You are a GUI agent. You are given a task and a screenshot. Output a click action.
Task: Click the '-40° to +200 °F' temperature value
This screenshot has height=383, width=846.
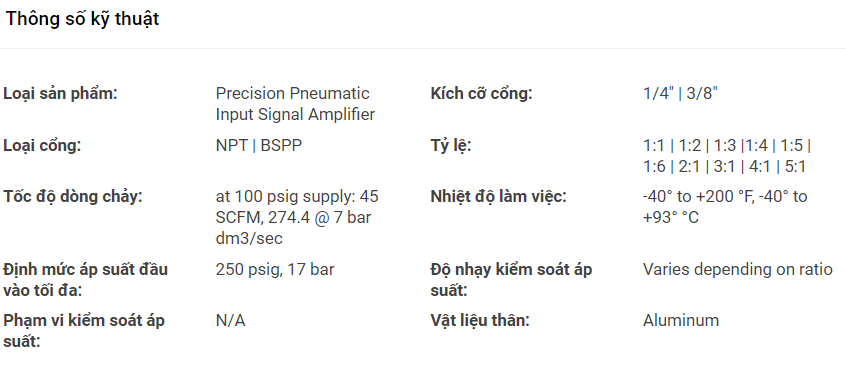(725, 207)
